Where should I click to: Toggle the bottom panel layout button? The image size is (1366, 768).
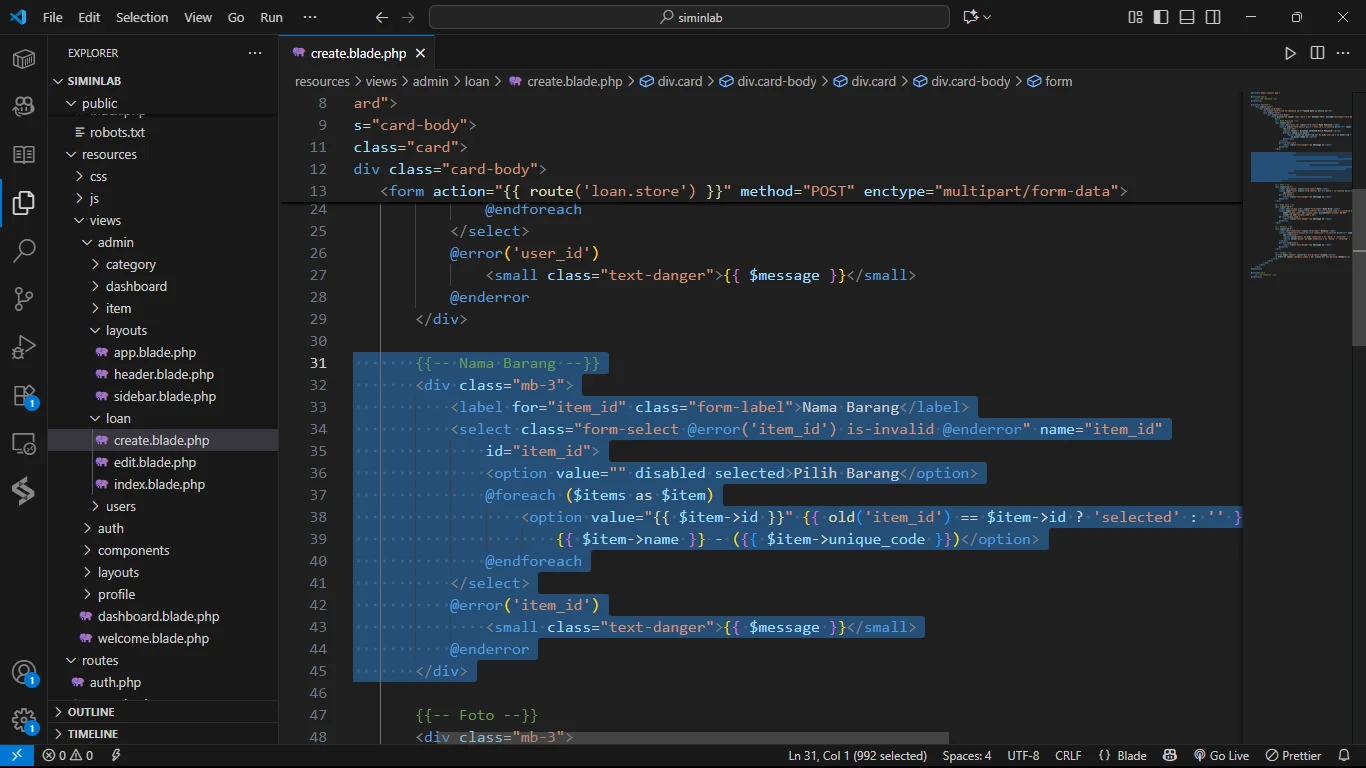(1187, 17)
